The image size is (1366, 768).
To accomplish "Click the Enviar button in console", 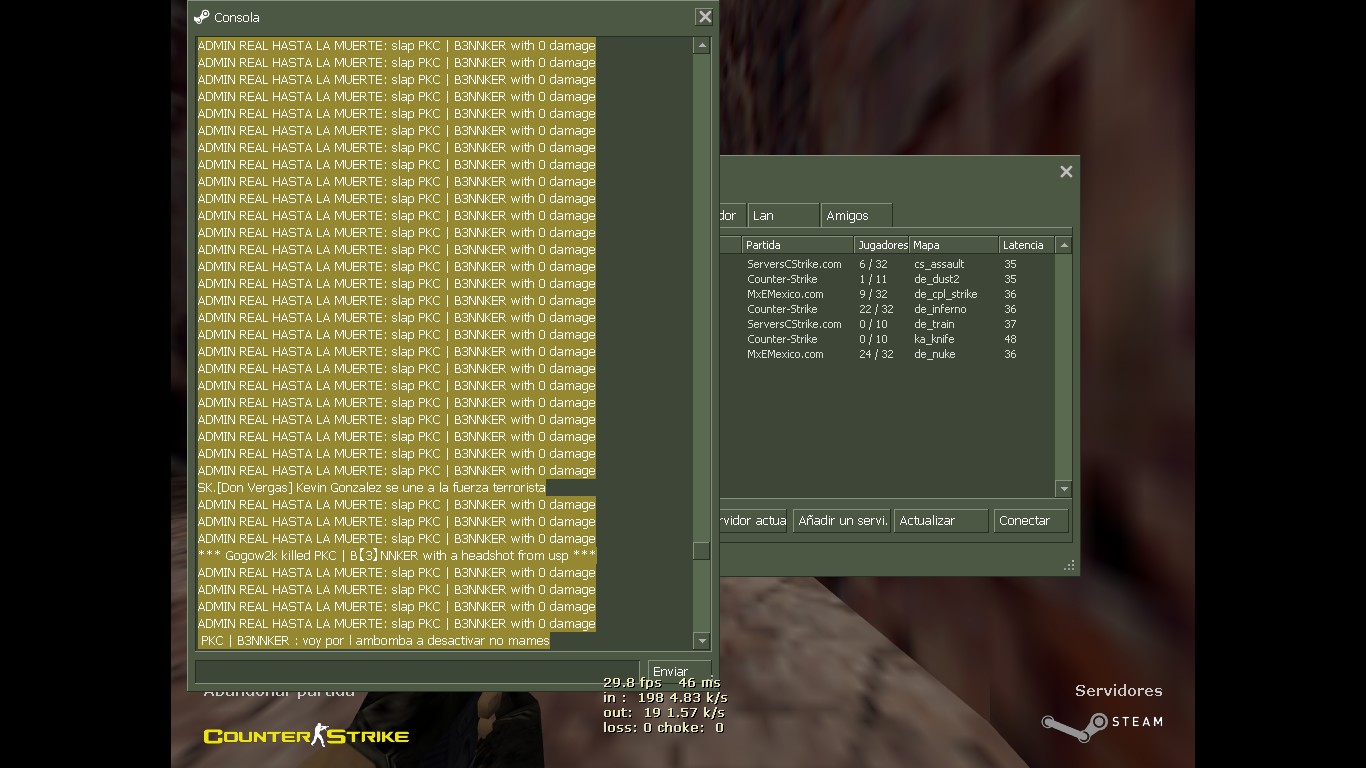I will click(x=679, y=671).
